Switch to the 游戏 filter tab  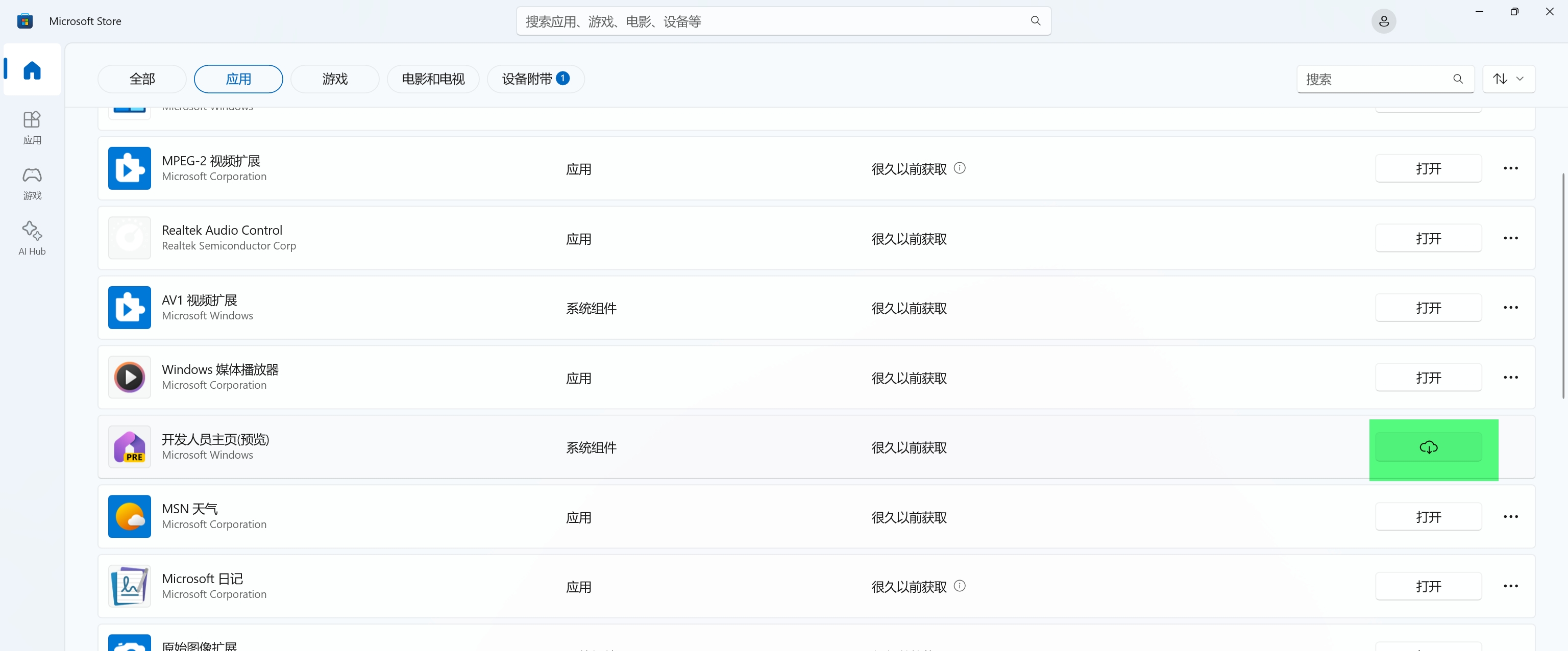click(335, 79)
